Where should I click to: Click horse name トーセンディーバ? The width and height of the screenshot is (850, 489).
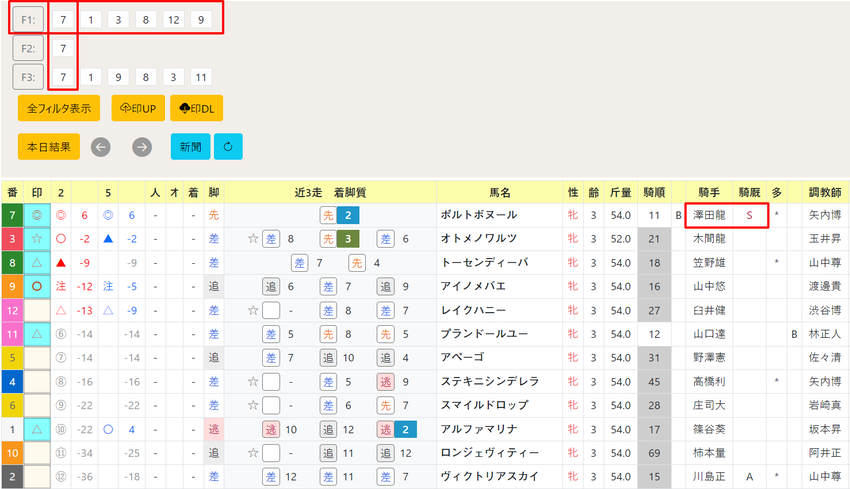(x=484, y=262)
